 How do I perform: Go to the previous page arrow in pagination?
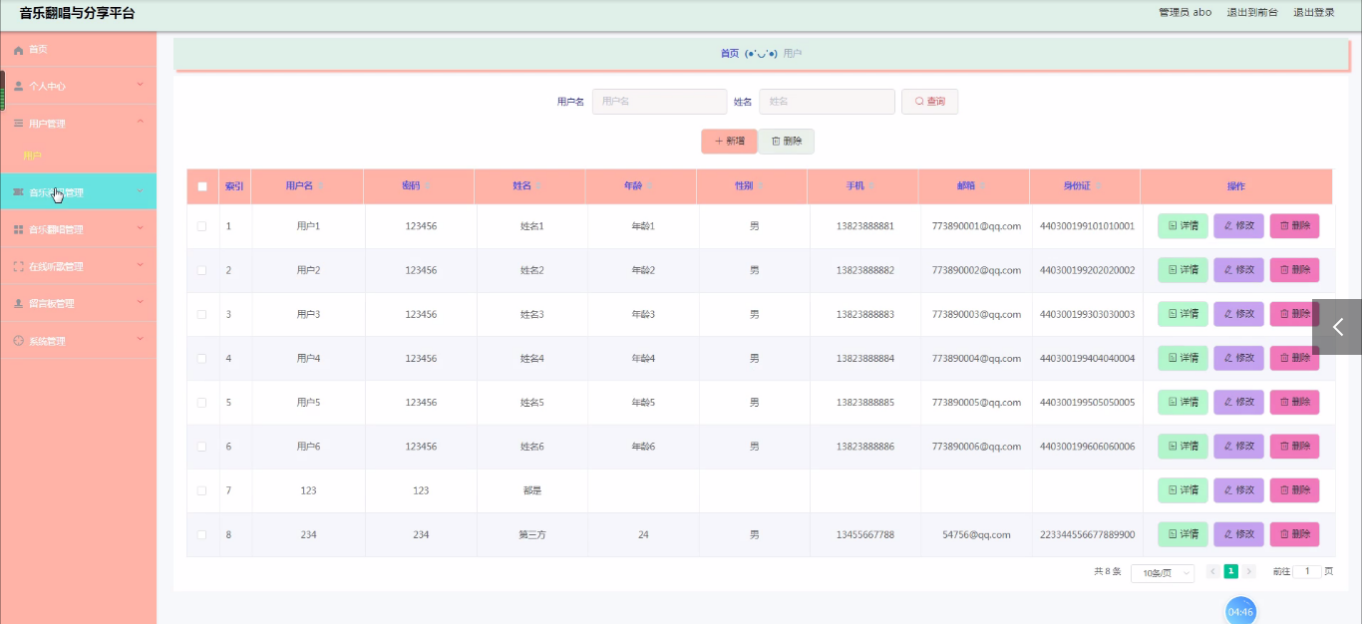click(1212, 572)
